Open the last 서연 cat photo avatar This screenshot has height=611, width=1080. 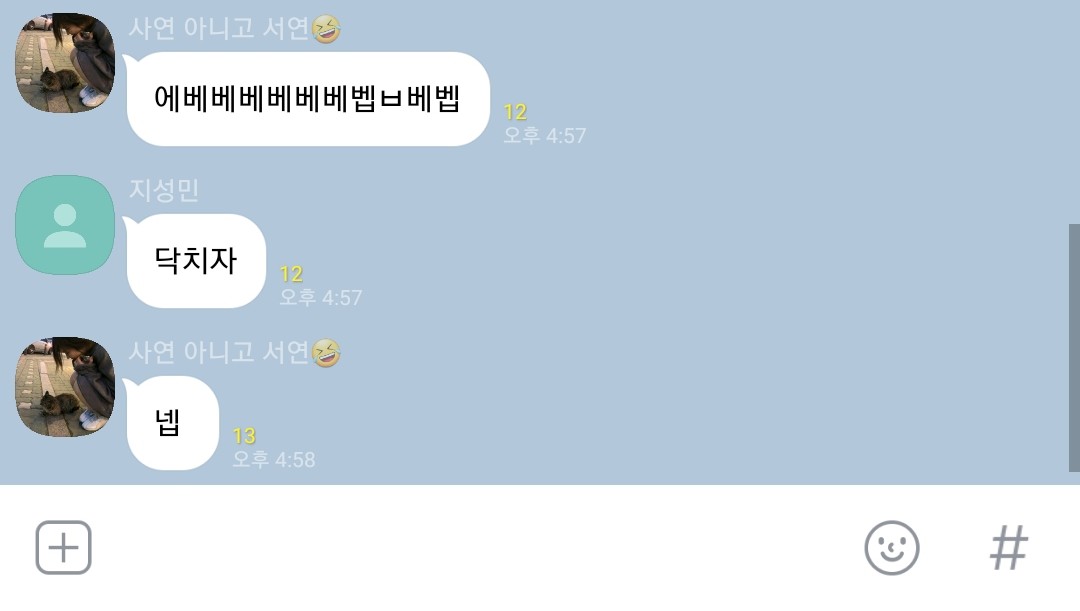click(65, 387)
